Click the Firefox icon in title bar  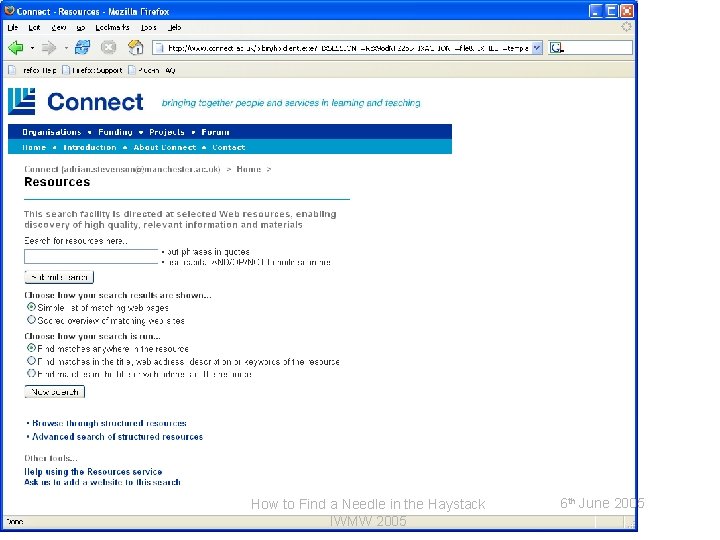(9, 11)
